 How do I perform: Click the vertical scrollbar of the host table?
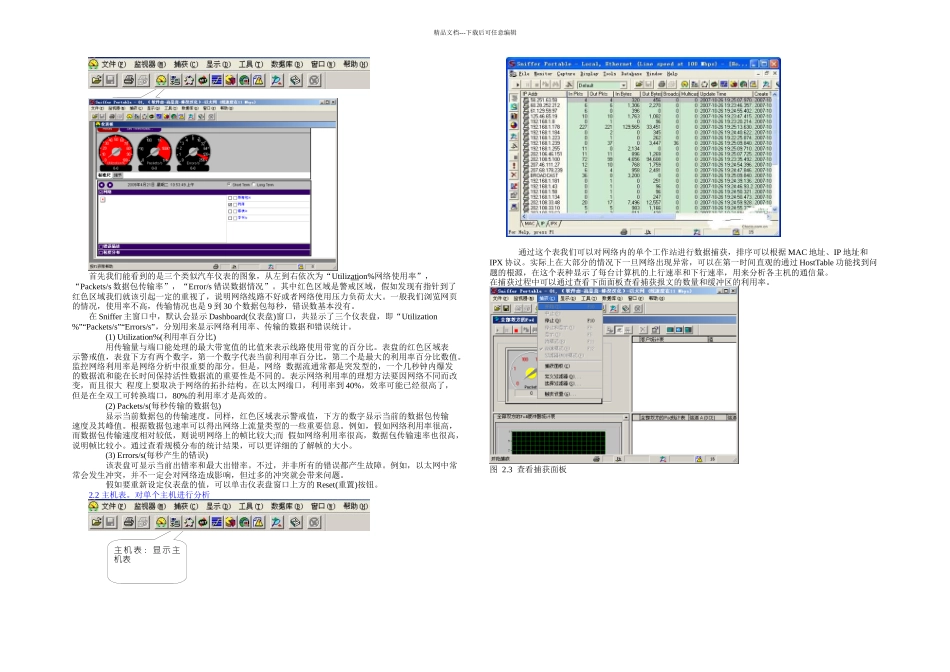pyautogui.click(x=775, y=151)
